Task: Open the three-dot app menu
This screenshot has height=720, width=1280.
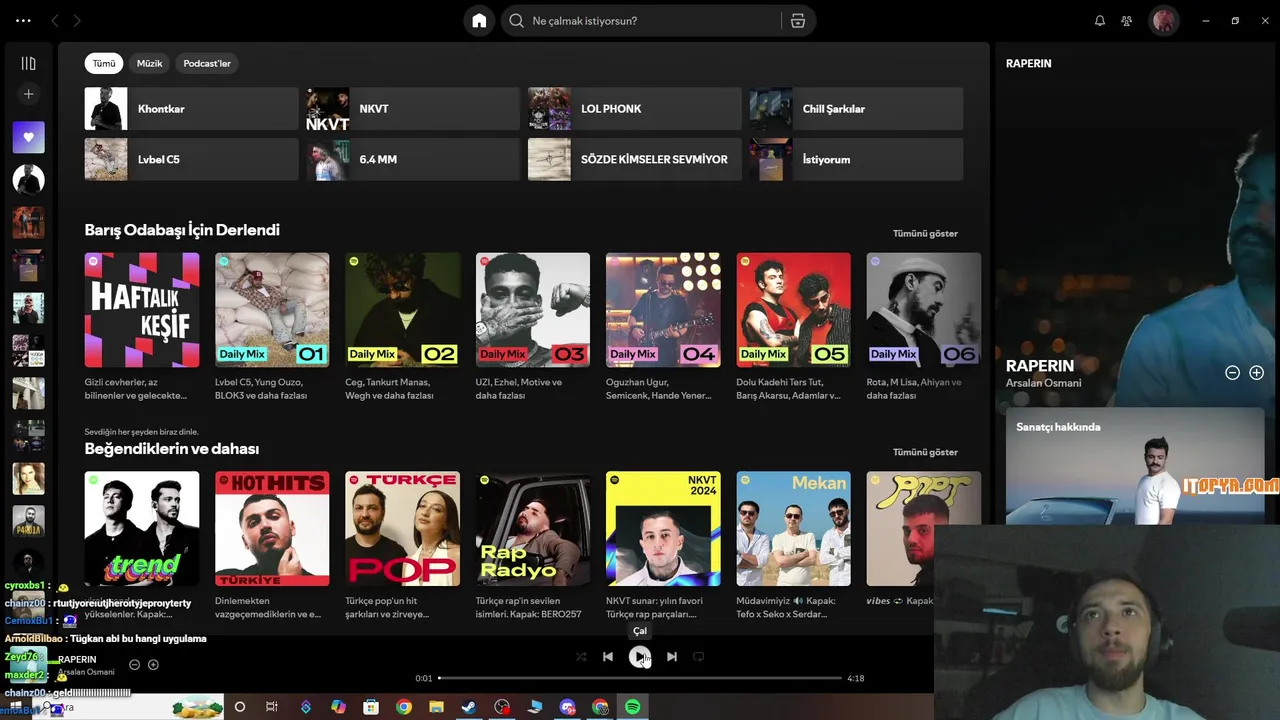Action: point(23,21)
